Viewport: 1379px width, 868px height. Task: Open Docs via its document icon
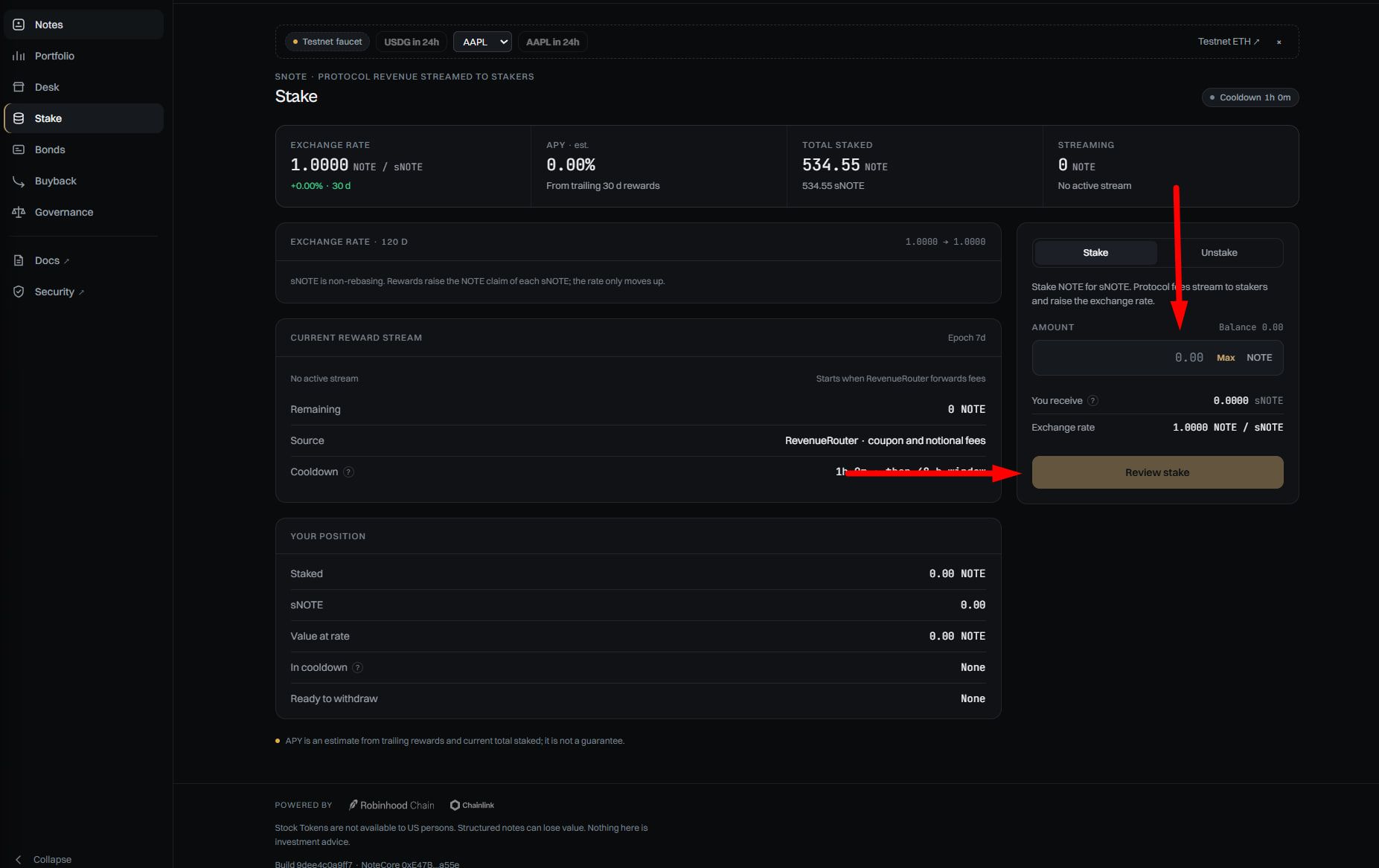(x=19, y=260)
